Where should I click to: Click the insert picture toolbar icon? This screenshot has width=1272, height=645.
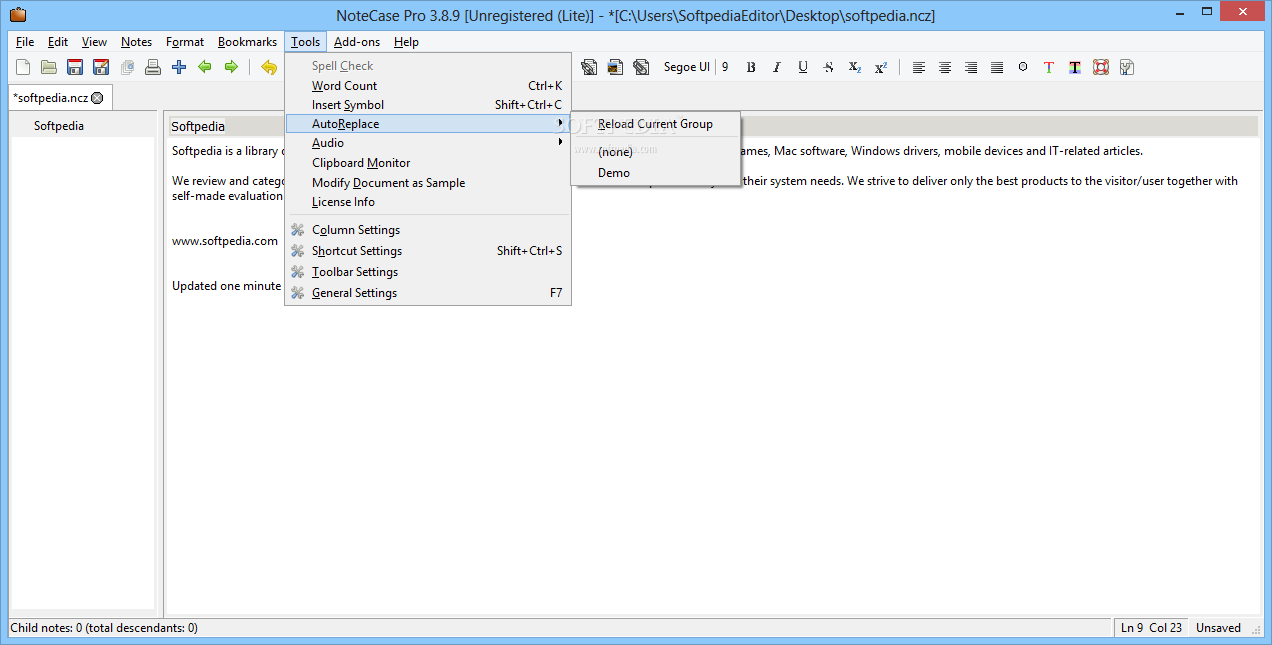tap(616, 67)
